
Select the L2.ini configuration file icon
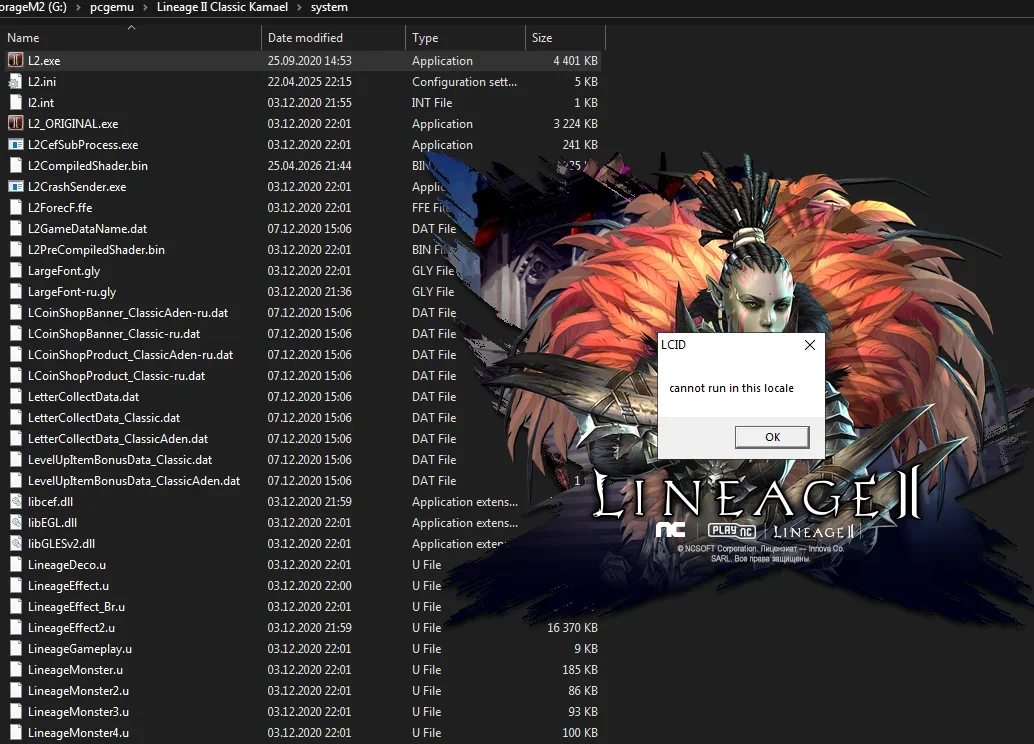tap(16, 81)
